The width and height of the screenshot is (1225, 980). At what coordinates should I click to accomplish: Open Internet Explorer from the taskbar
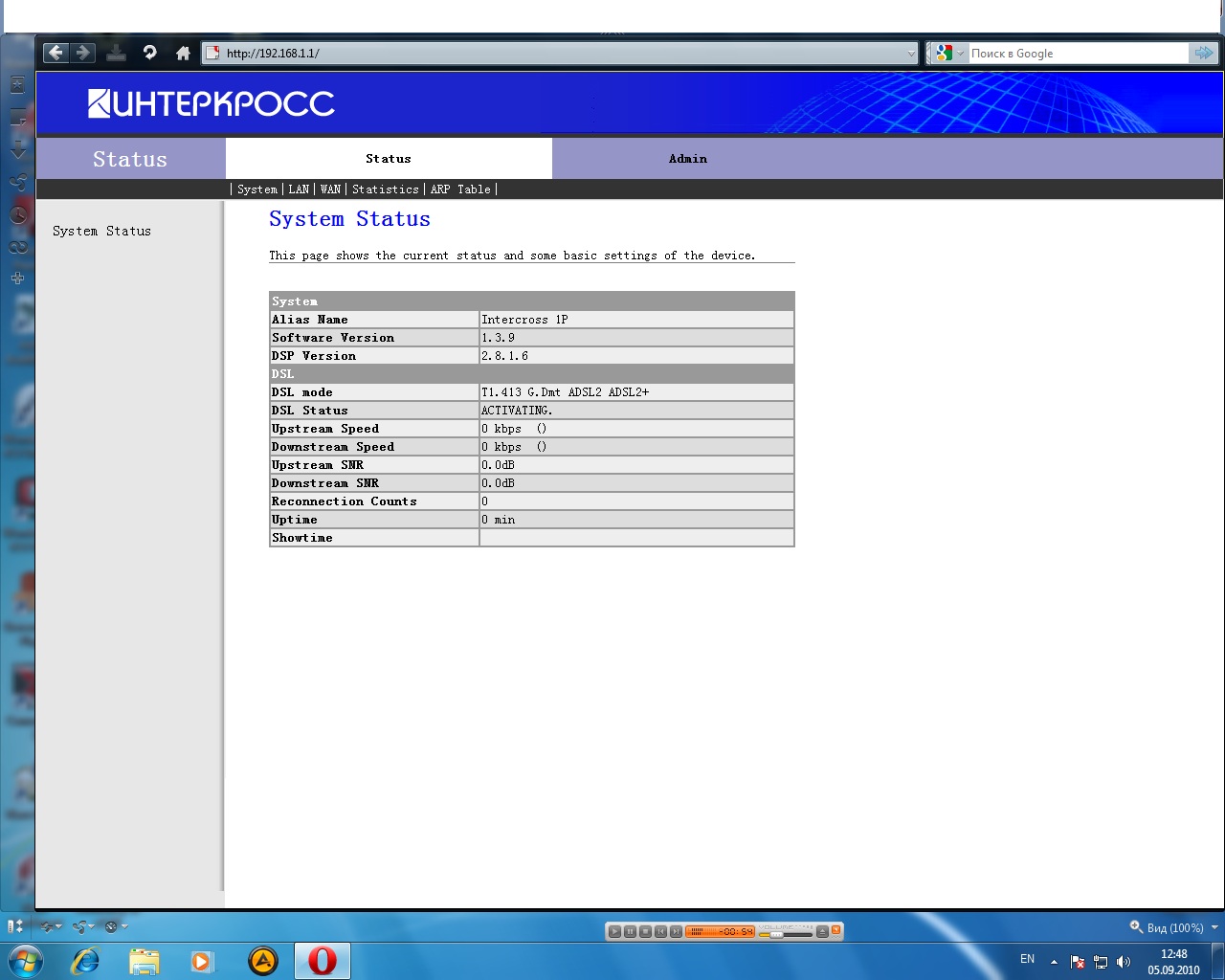point(86,960)
